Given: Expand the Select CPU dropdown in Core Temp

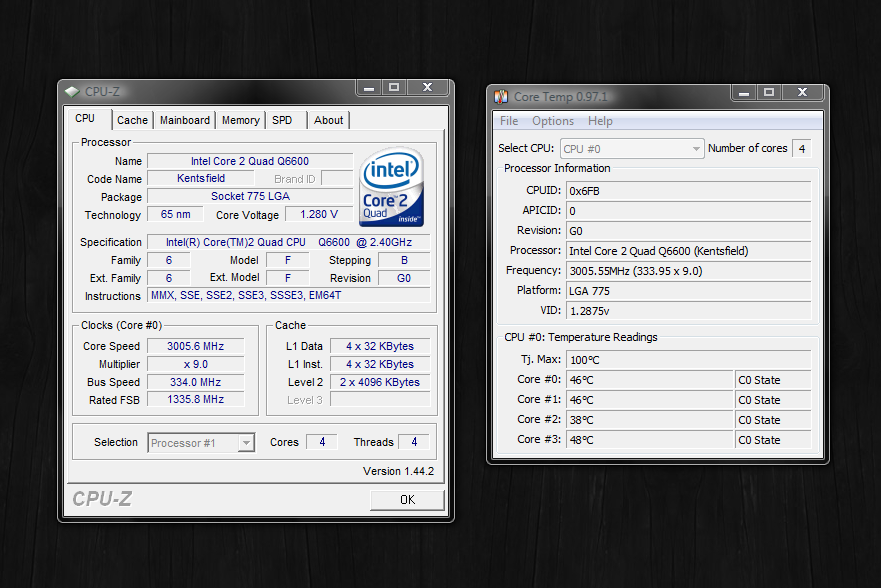Looking at the screenshot, I should (632, 149).
